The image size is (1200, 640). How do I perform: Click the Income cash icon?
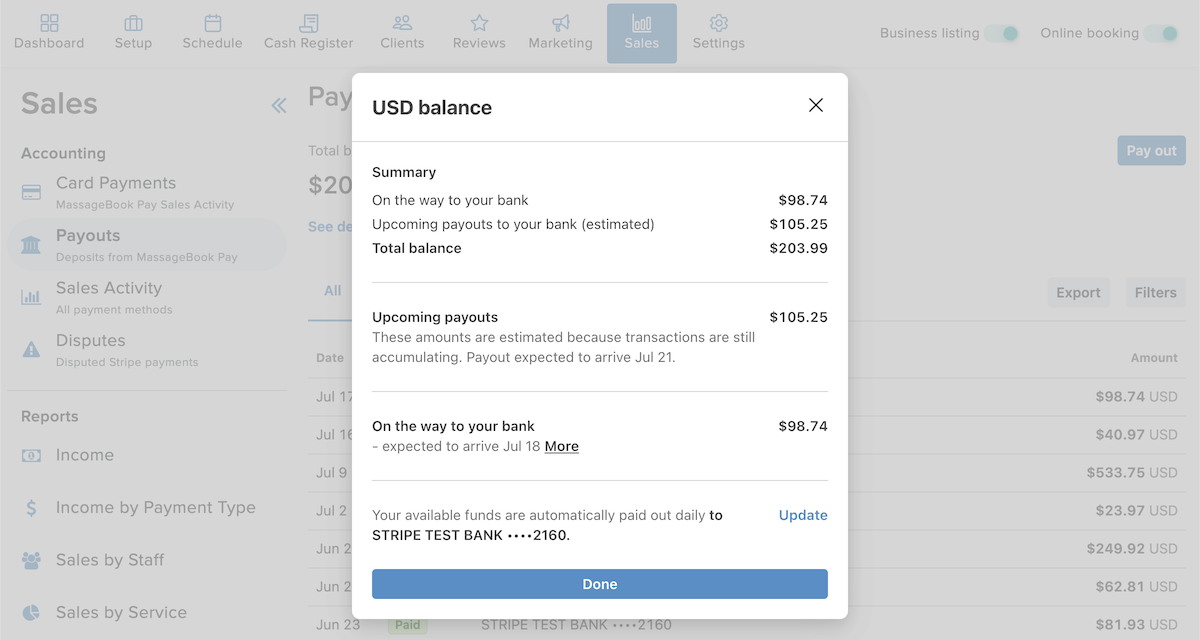31,455
